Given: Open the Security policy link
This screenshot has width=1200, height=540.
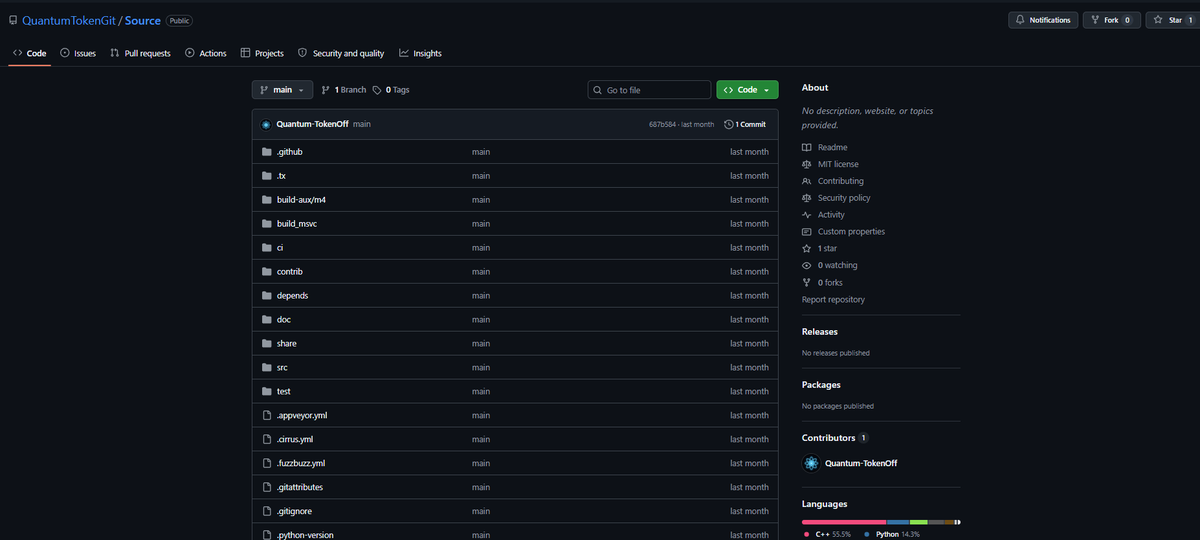Looking at the screenshot, I should (x=844, y=198).
